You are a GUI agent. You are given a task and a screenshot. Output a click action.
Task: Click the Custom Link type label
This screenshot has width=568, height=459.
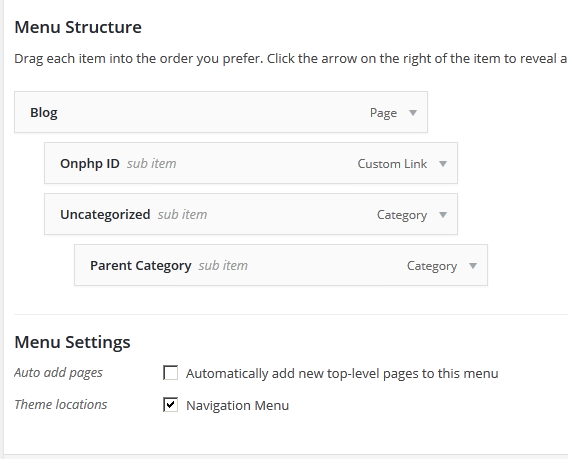[x=392, y=164]
